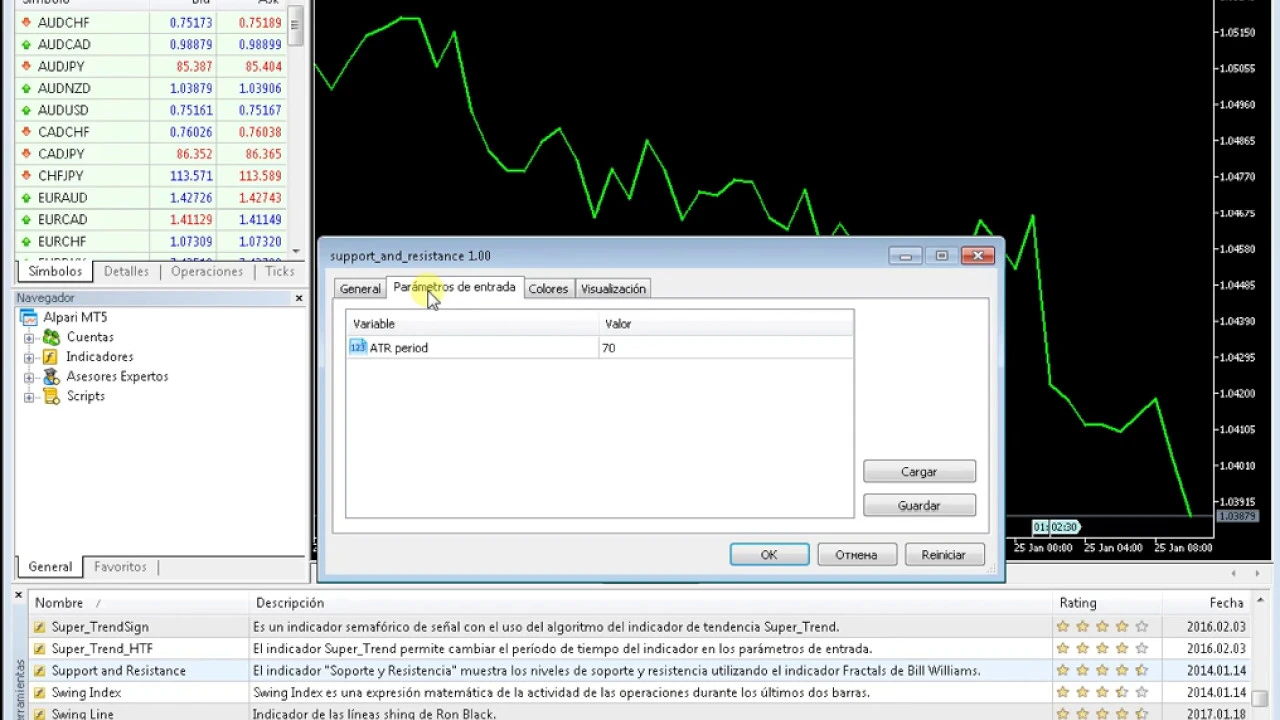Click the AUDNZD symbol arrow icon

coord(26,88)
